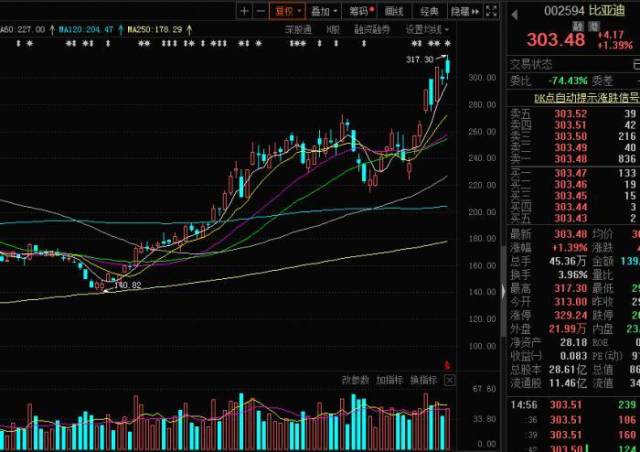Click the 加指标 add indicator link
Image resolution: width=640 pixels, height=452 pixels.
tap(389, 380)
